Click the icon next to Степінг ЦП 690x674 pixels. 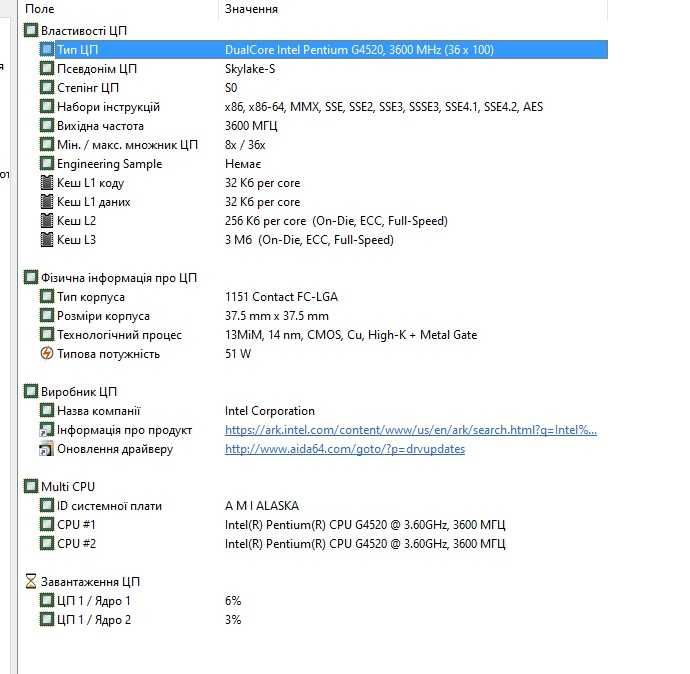47,87
